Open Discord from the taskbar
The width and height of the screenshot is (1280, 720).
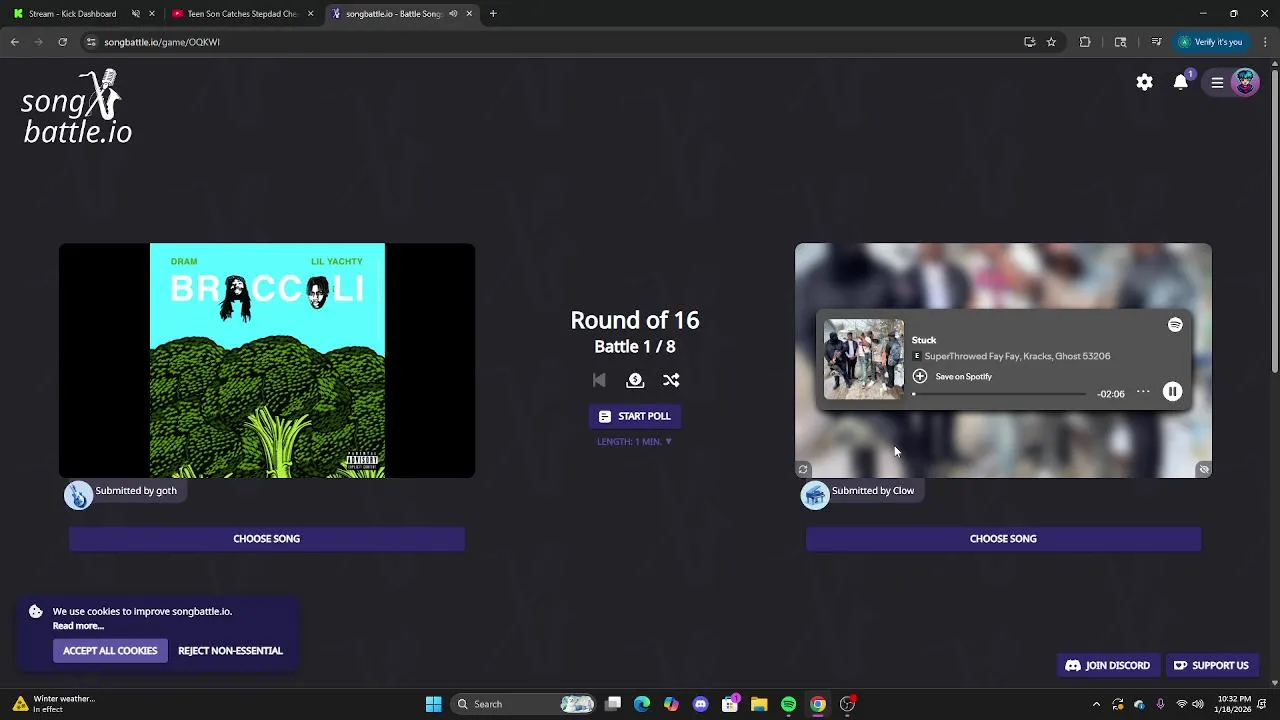coord(700,704)
